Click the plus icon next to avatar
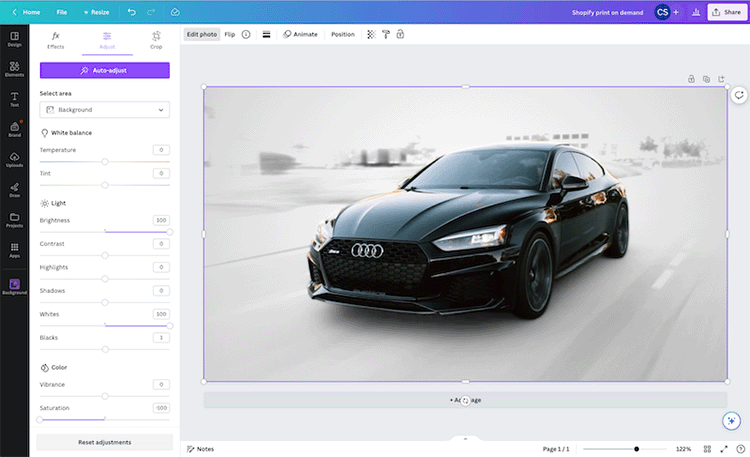The width and height of the screenshot is (750, 457). tap(676, 12)
